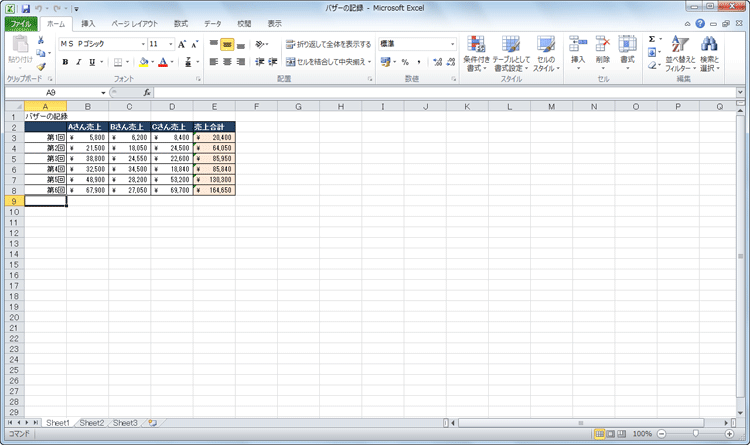This screenshot has width=750, height=445.
Task: Switch to the 挿入 ribbon tab
Action: coord(88,23)
